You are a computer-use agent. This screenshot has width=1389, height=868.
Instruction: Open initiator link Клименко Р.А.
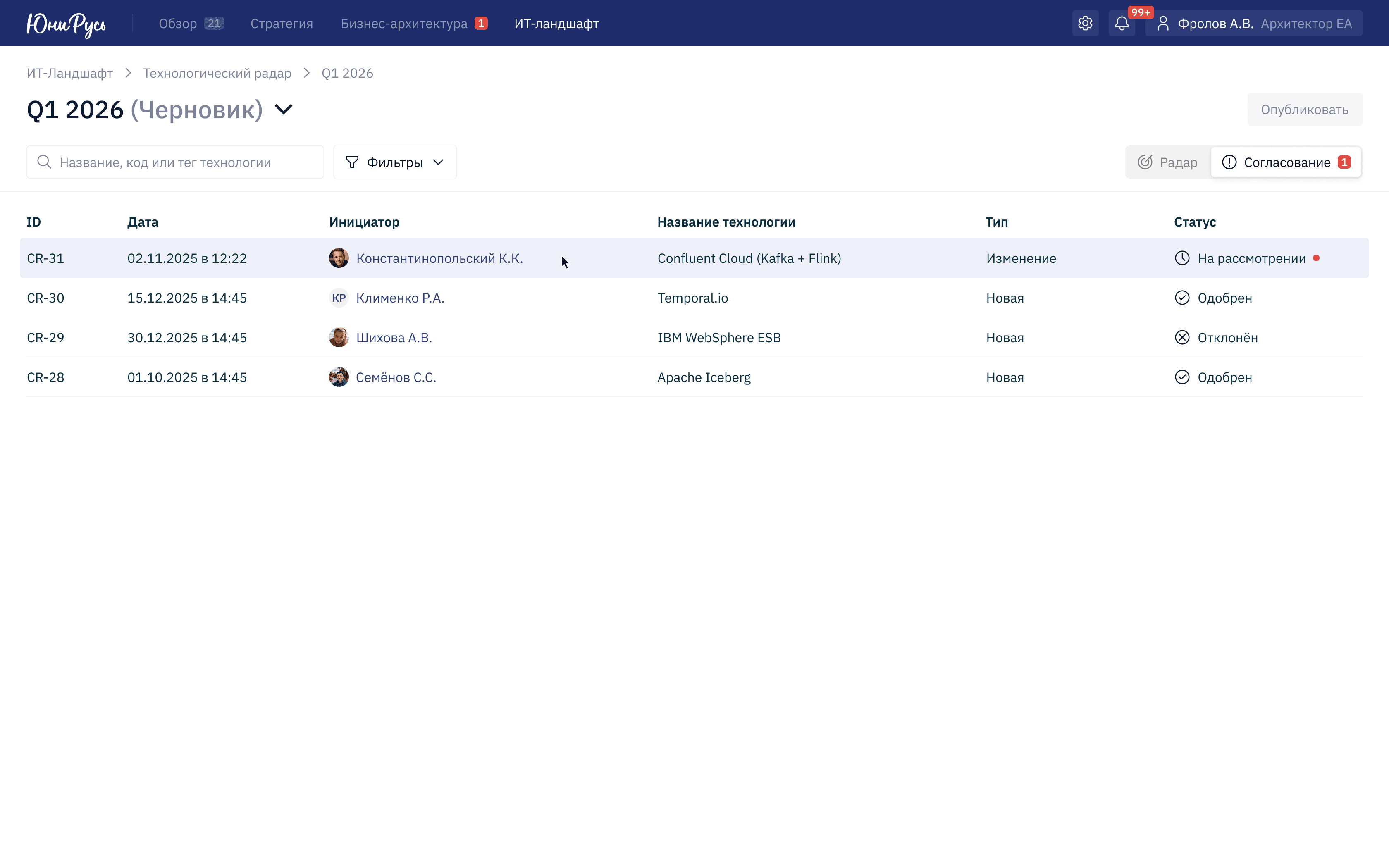click(400, 298)
